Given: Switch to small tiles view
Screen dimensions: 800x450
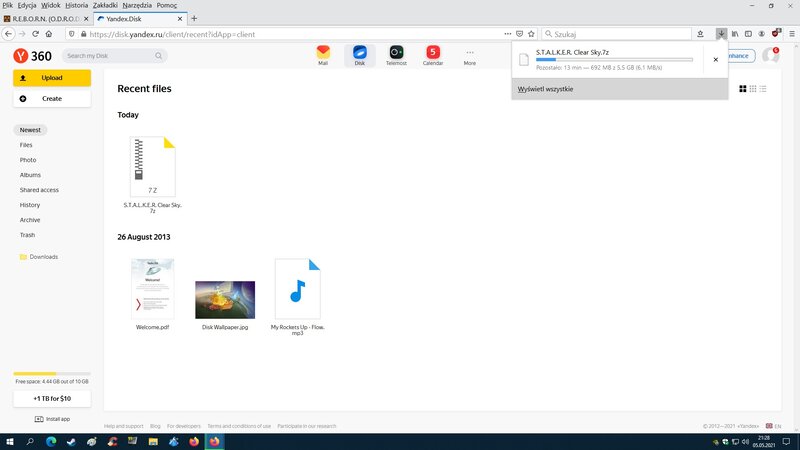Looking at the screenshot, I should [x=753, y=89].
